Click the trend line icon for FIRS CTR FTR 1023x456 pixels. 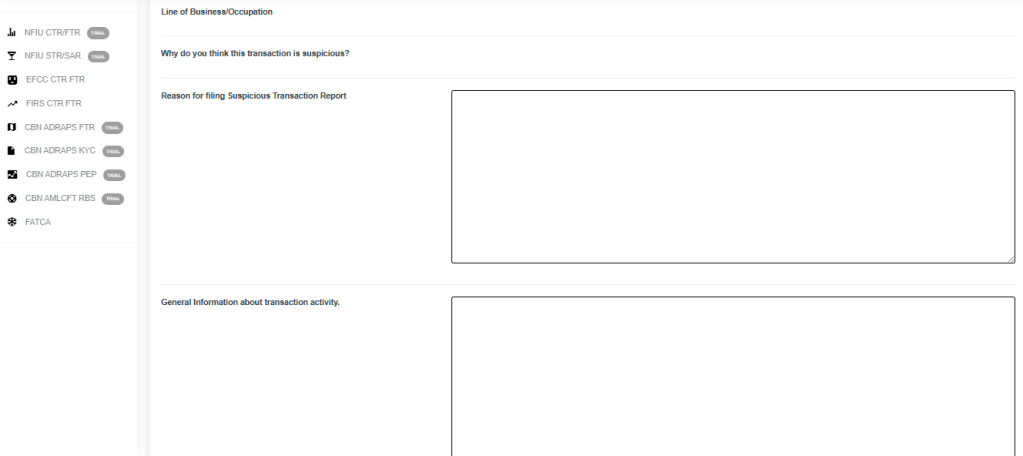[x=12, y=104]
